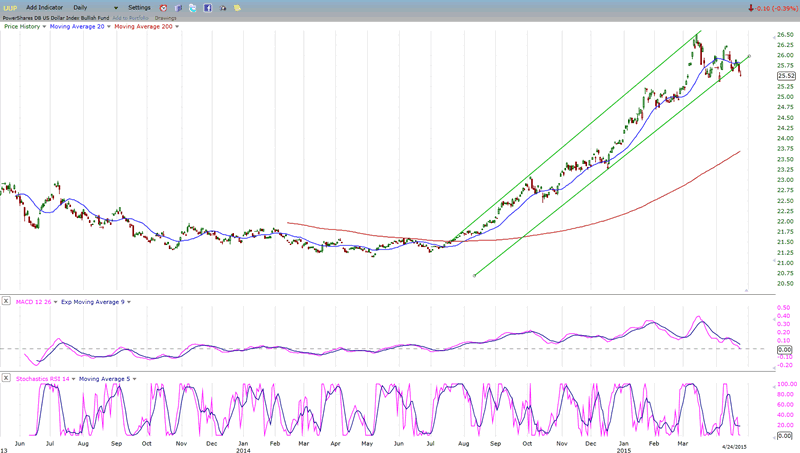Open Exp Moving Average 9 dropdown

click(130, 301)
